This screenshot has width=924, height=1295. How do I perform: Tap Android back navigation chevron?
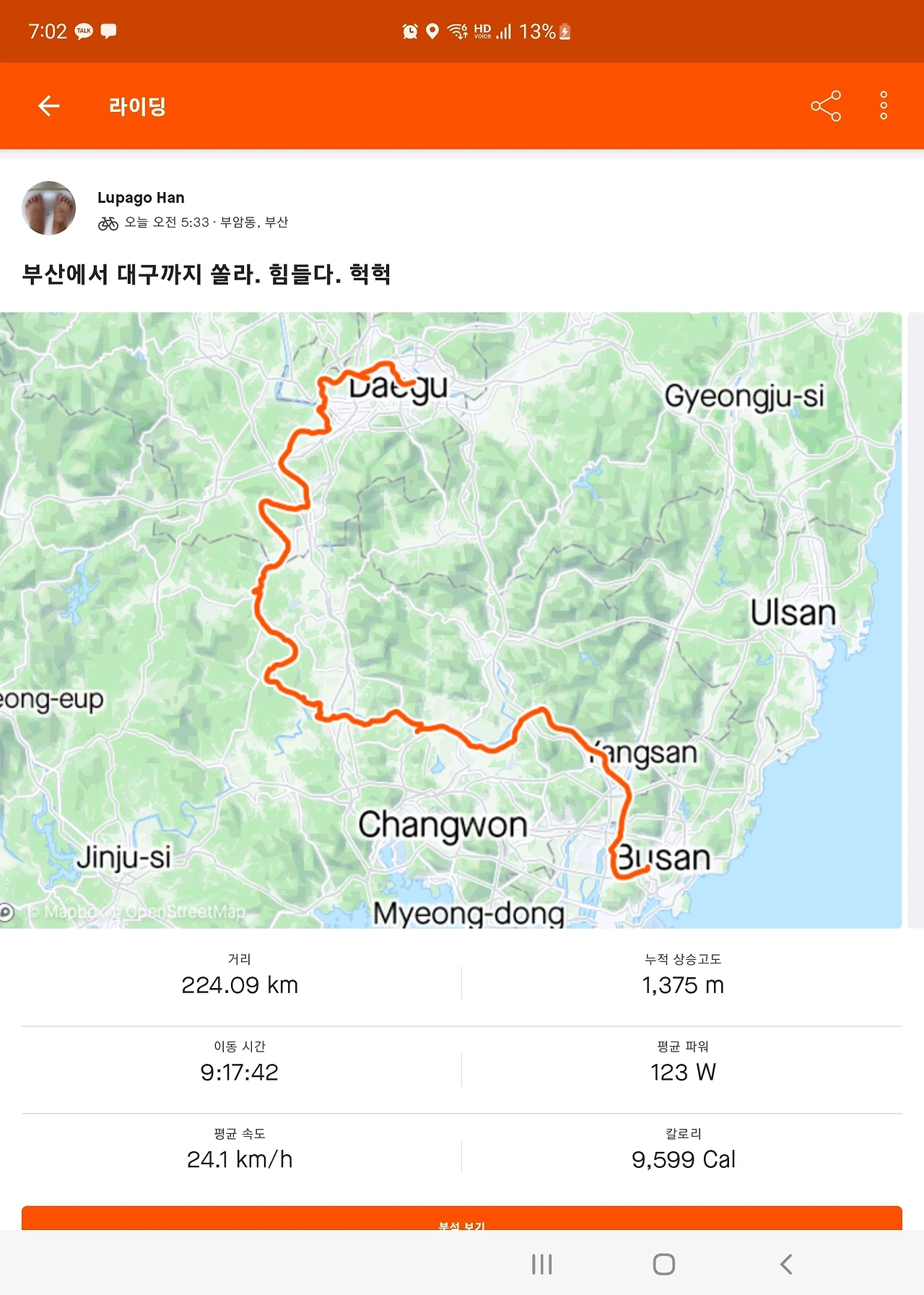coord(786,1264)
